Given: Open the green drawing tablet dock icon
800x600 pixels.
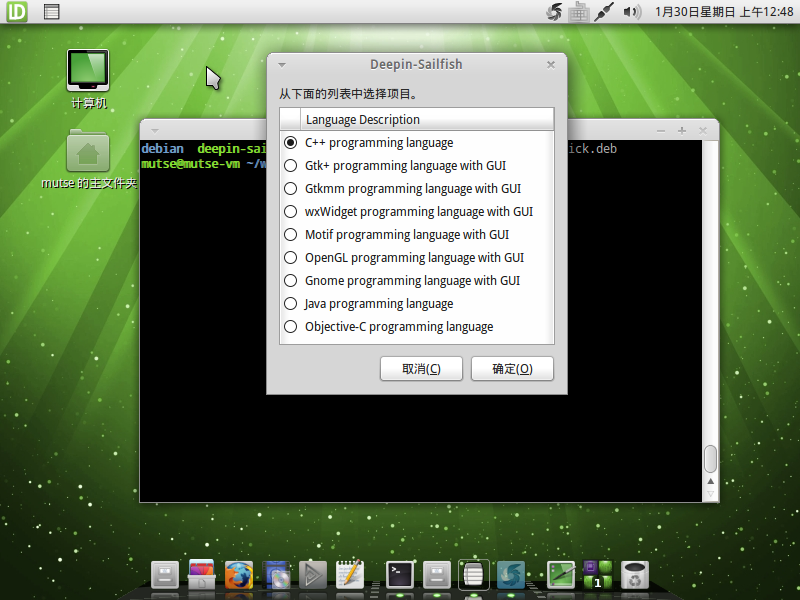Looking at the screenshot, I should pos(561,575).
